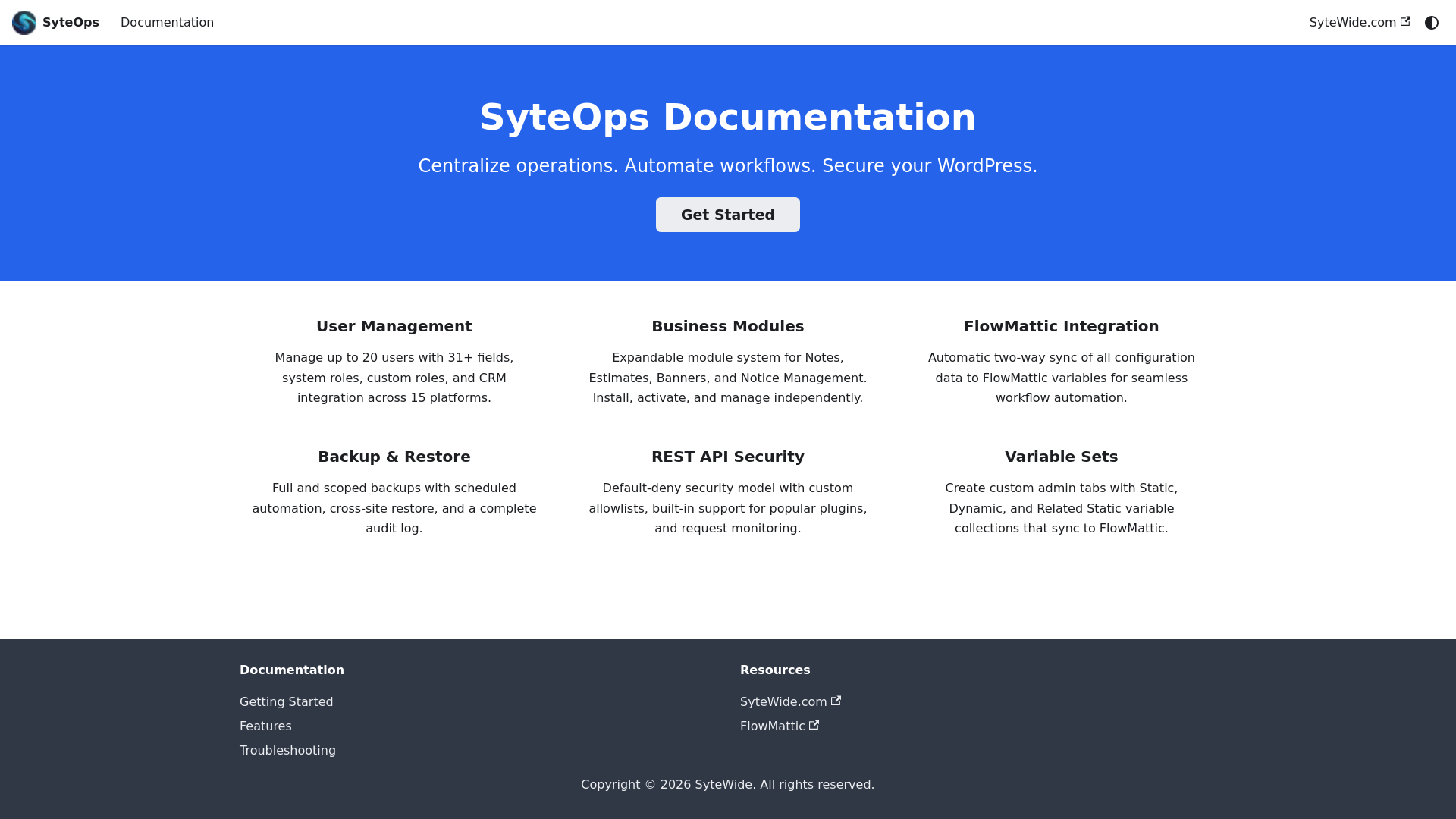Select the Business Modules heading
The image size is (1456, 819).
point(728,326)
